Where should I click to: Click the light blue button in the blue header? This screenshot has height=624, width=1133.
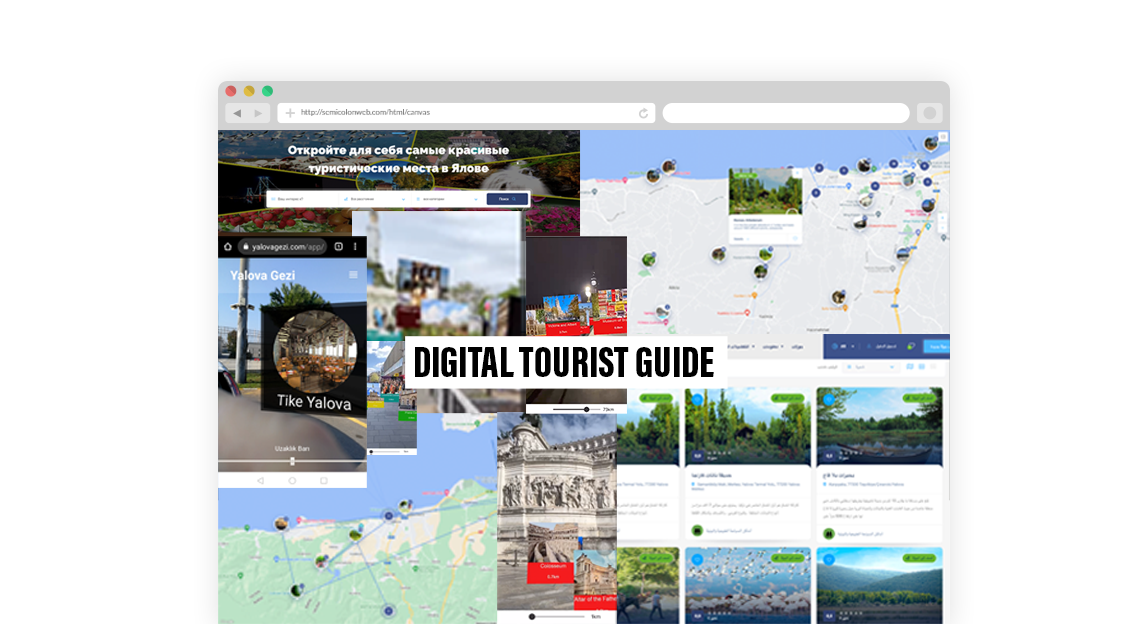pos(937,347)
